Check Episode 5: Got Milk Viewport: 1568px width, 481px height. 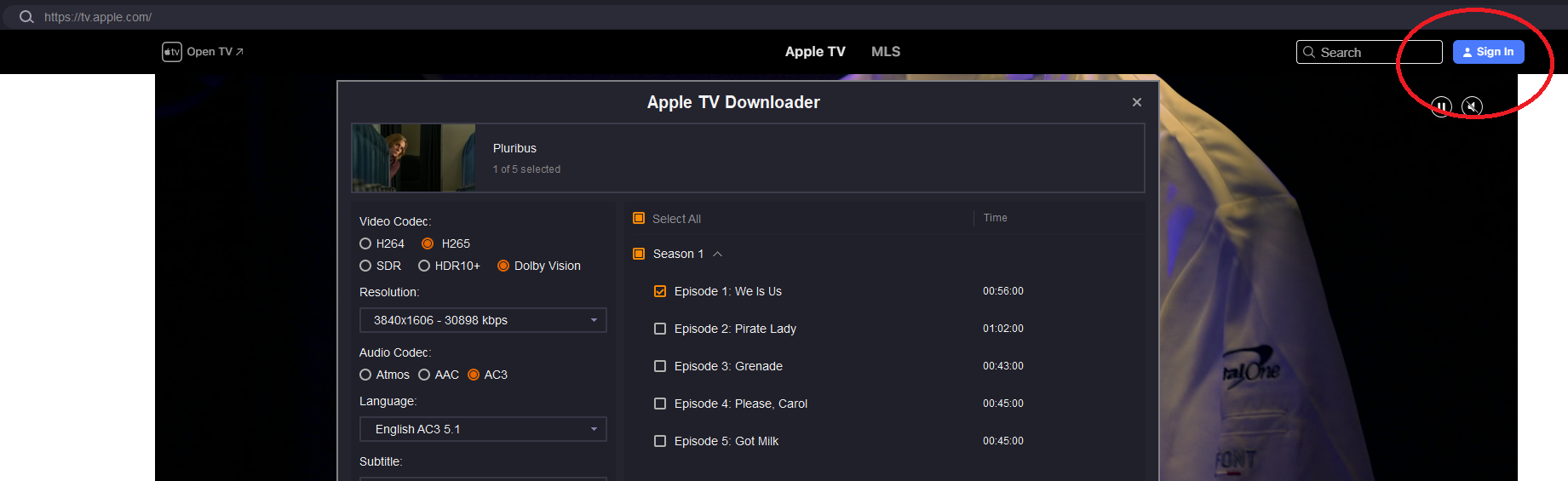[x=660, y=441]
